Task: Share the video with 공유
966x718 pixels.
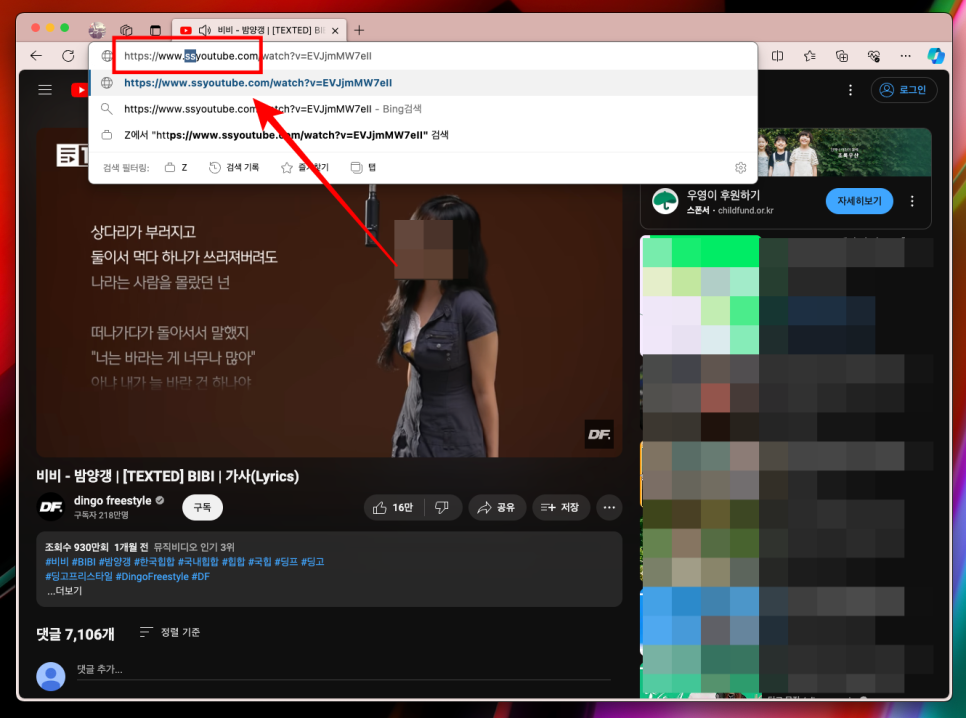Action: [x=497, y=507]
